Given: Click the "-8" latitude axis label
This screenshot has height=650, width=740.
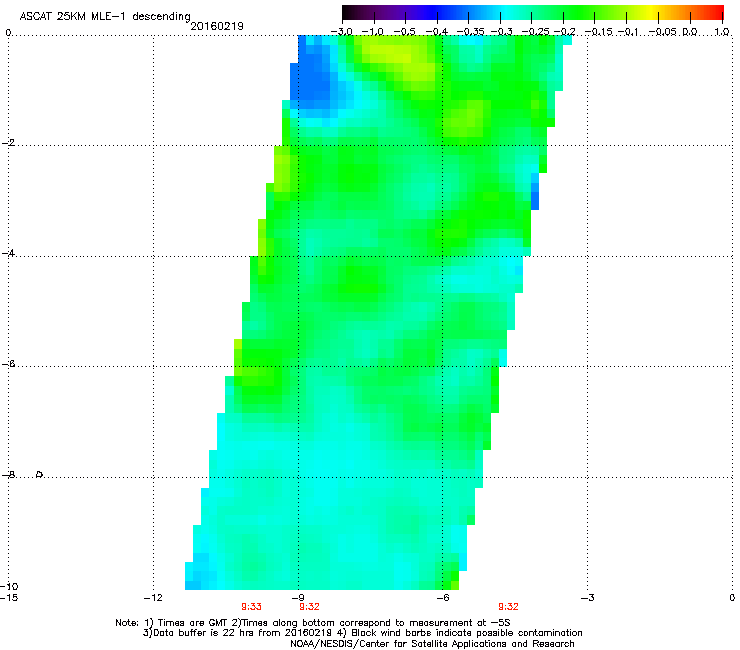Looking at the screenshot, I should tap(8, 475).
